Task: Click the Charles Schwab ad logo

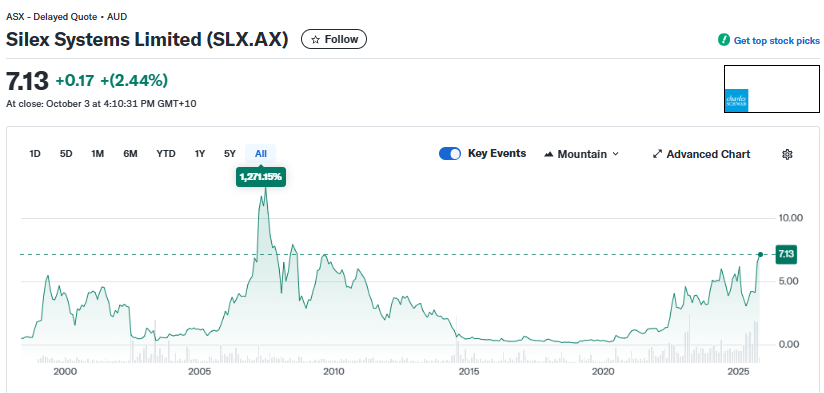Action: tap(736, 100)
